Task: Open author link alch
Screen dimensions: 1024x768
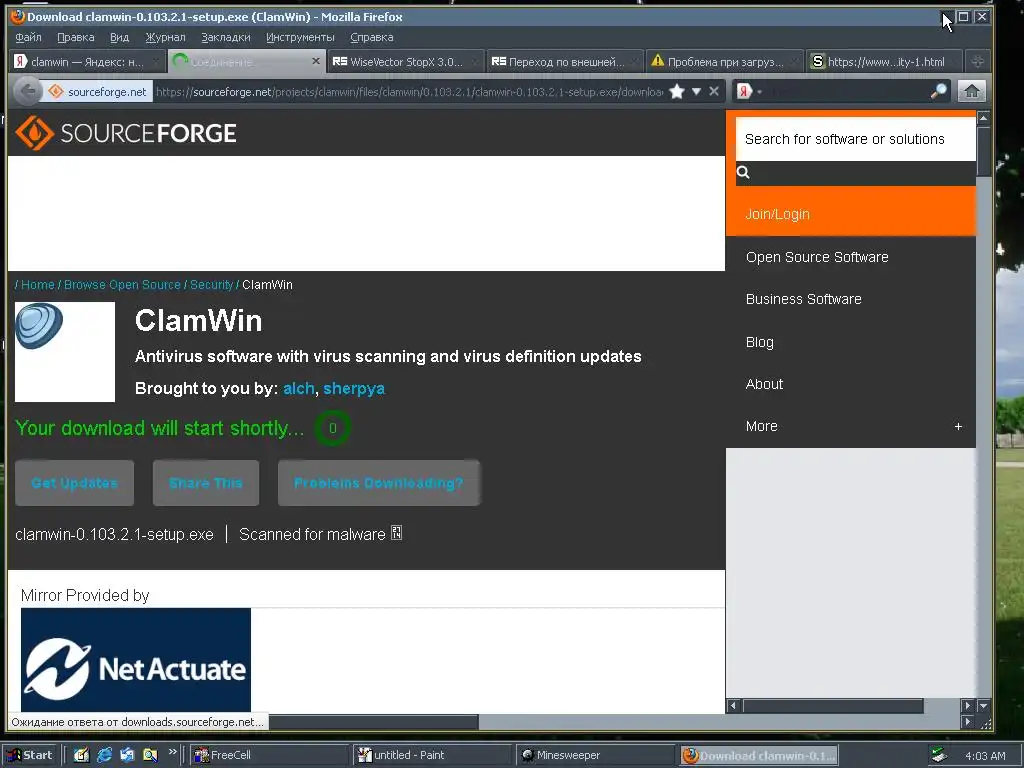Action: [299, 389]
